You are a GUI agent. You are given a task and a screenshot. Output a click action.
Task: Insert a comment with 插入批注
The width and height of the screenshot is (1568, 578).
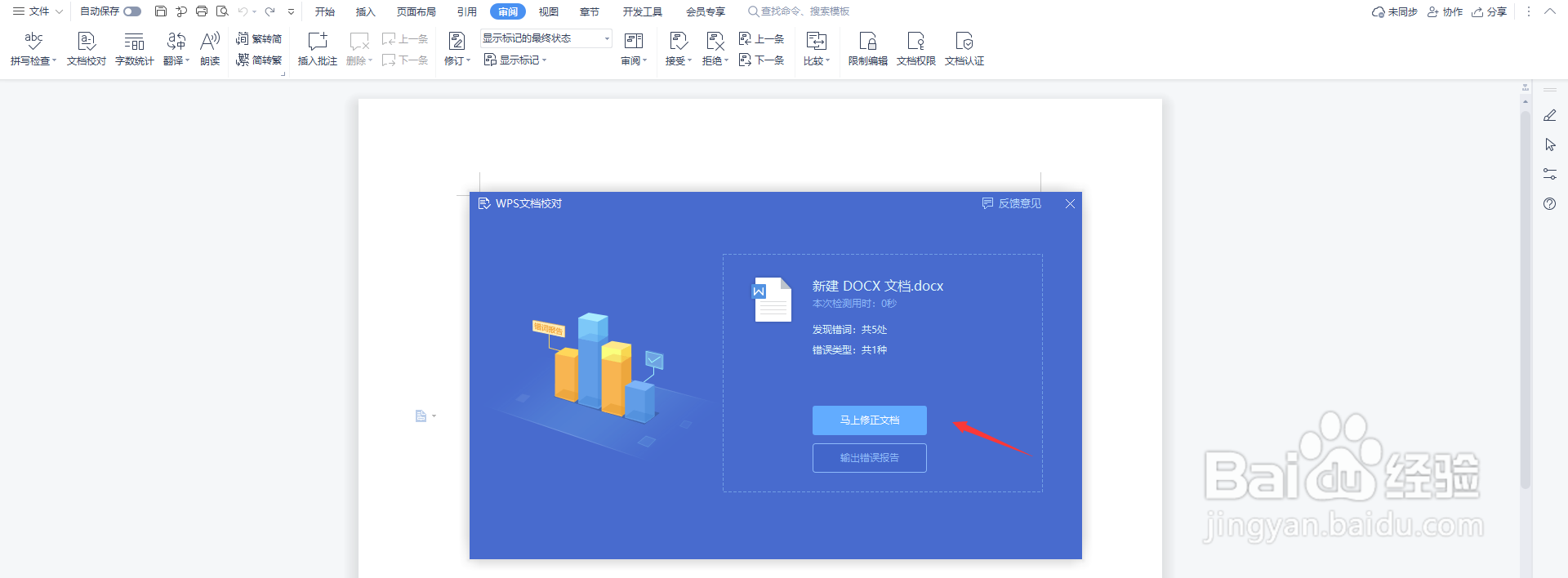click(318, 49)
